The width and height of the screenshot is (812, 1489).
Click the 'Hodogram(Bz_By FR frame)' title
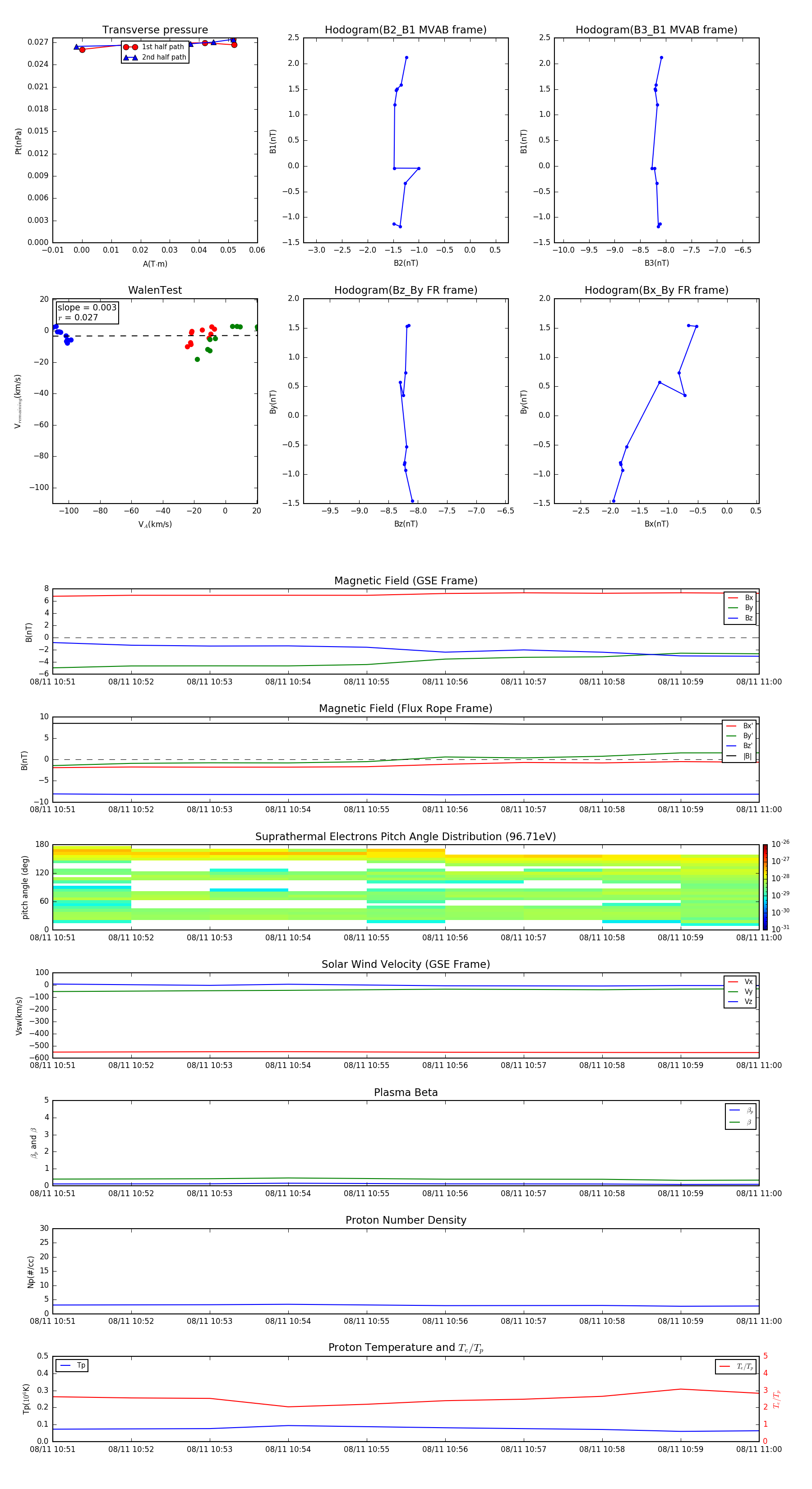pos(406,290)
